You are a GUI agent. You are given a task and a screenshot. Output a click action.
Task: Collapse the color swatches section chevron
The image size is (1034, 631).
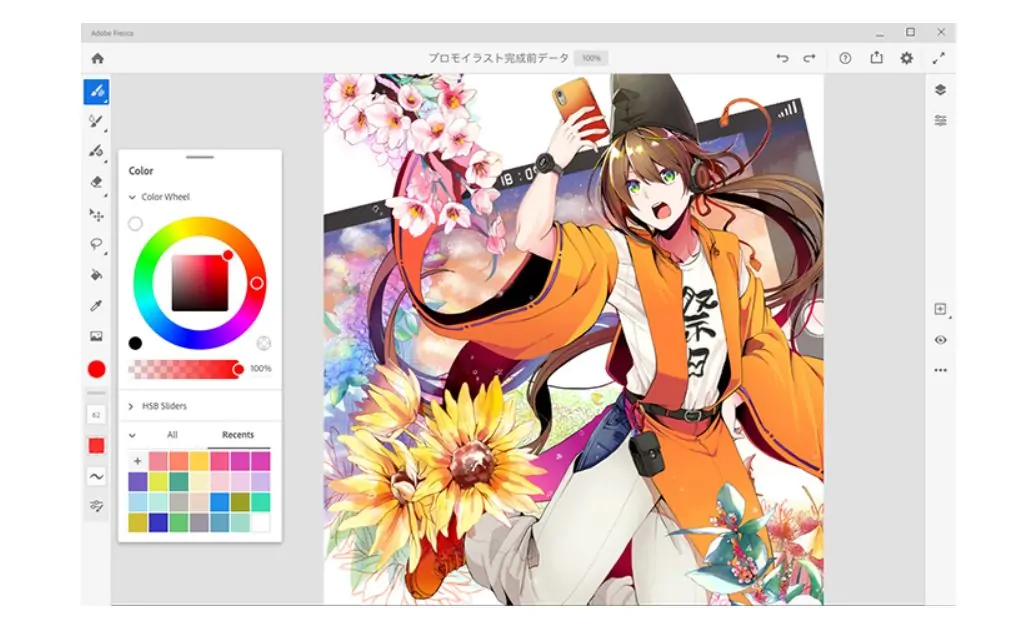[132, 435]
